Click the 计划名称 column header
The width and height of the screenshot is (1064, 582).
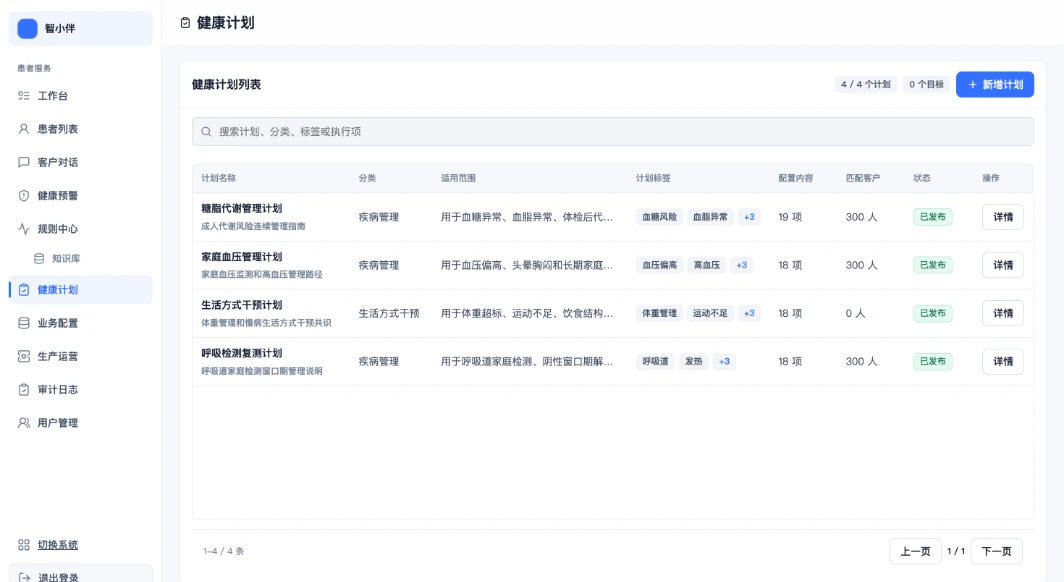[x=218, y=178]
